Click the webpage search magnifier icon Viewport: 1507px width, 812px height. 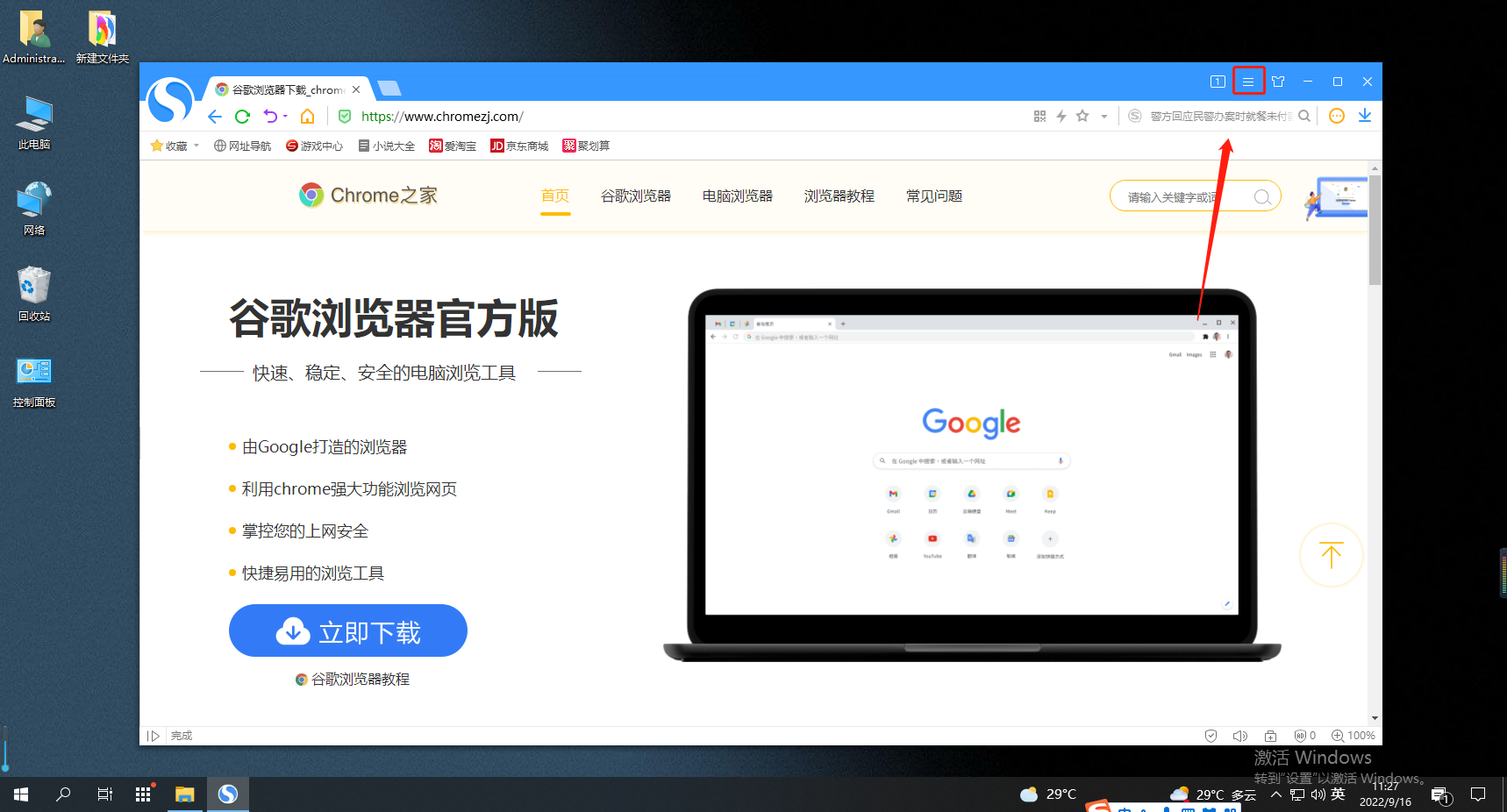(1262, 197)
